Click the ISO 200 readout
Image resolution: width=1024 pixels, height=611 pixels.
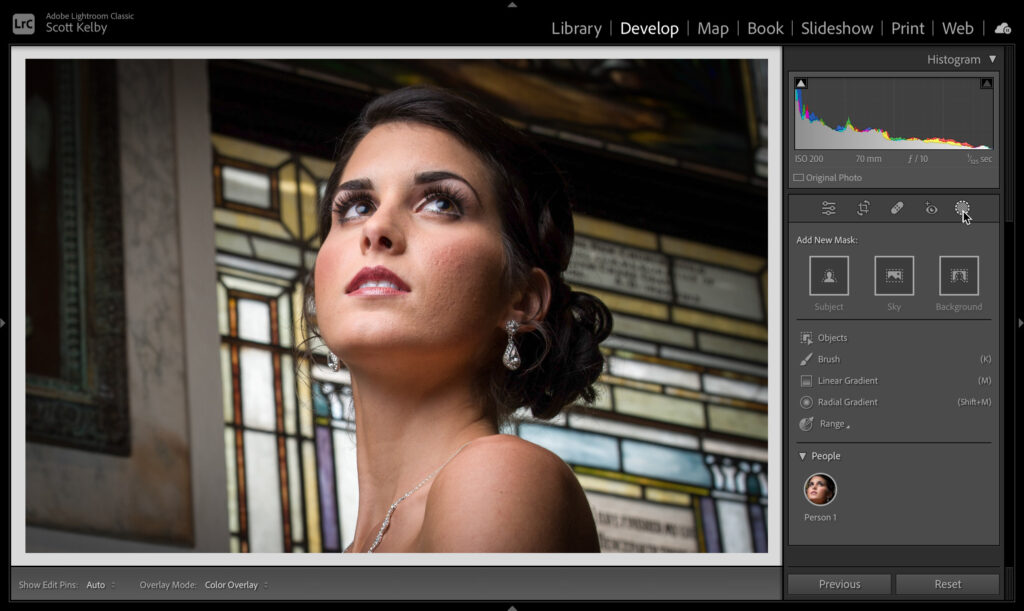[808, 159]
